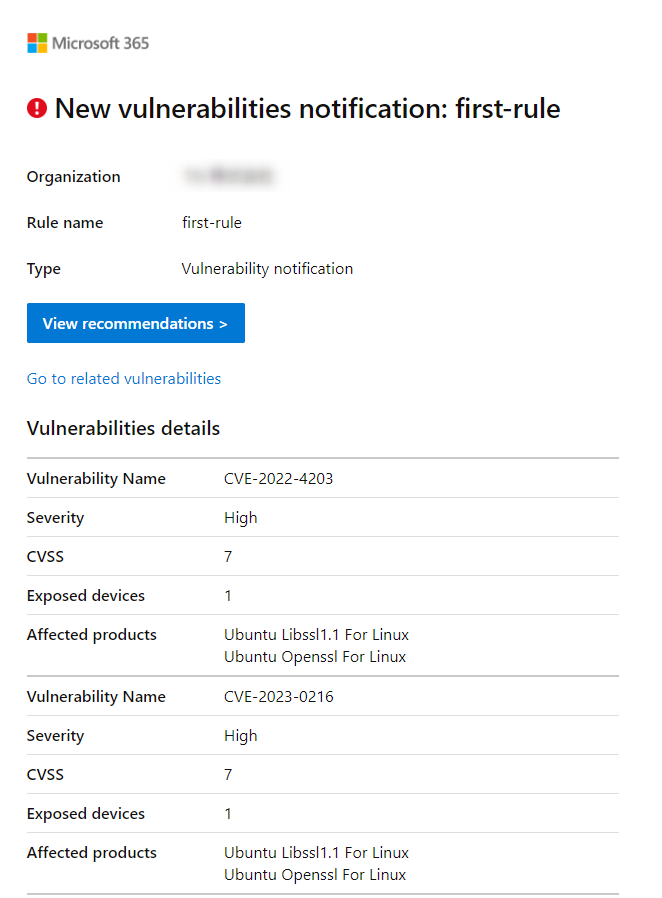Click the CVSS score of CVE-2022-4203

coord(228,557)
